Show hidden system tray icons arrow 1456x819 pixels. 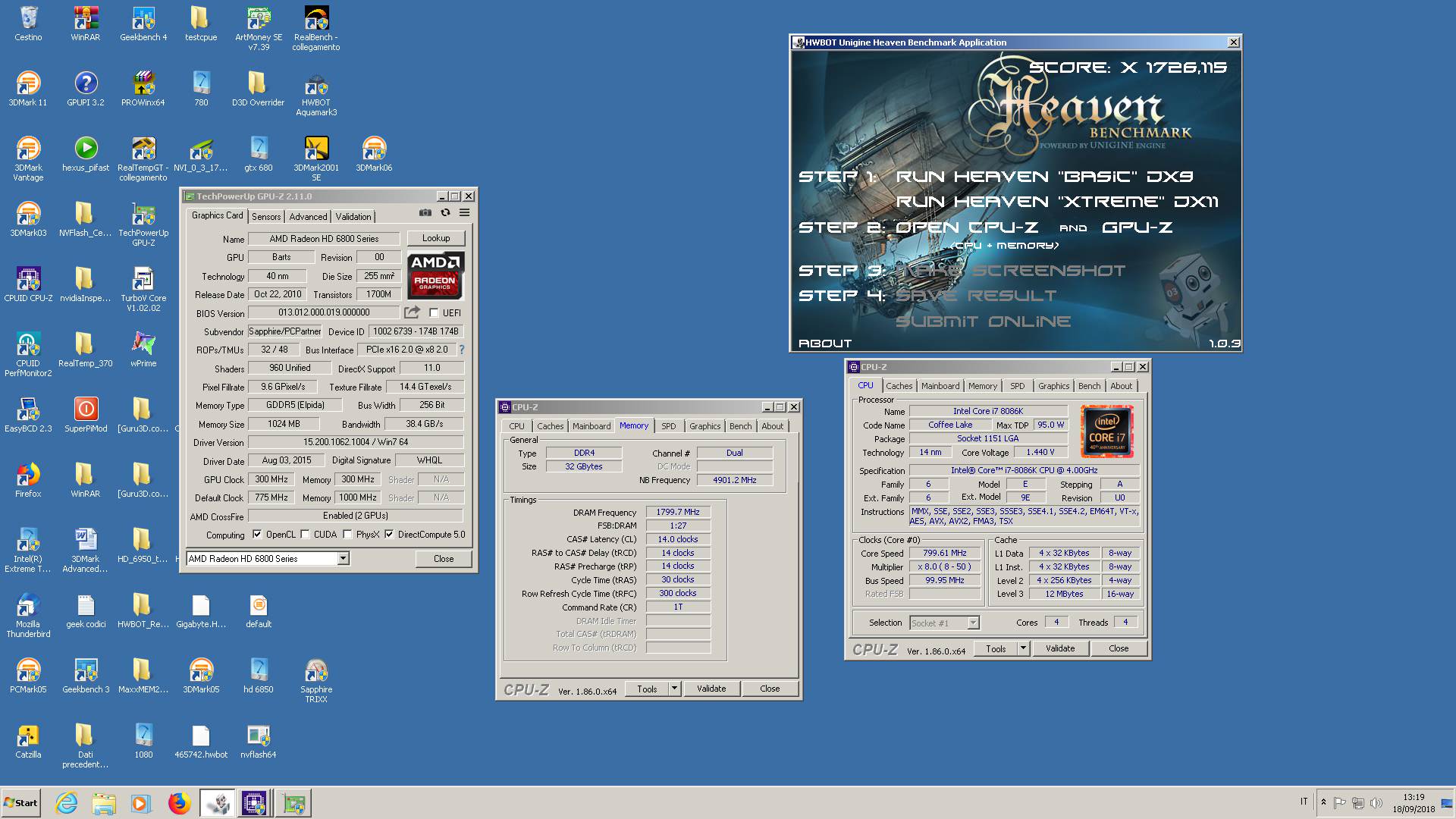pyautogui.click(x=1323, y=802)
